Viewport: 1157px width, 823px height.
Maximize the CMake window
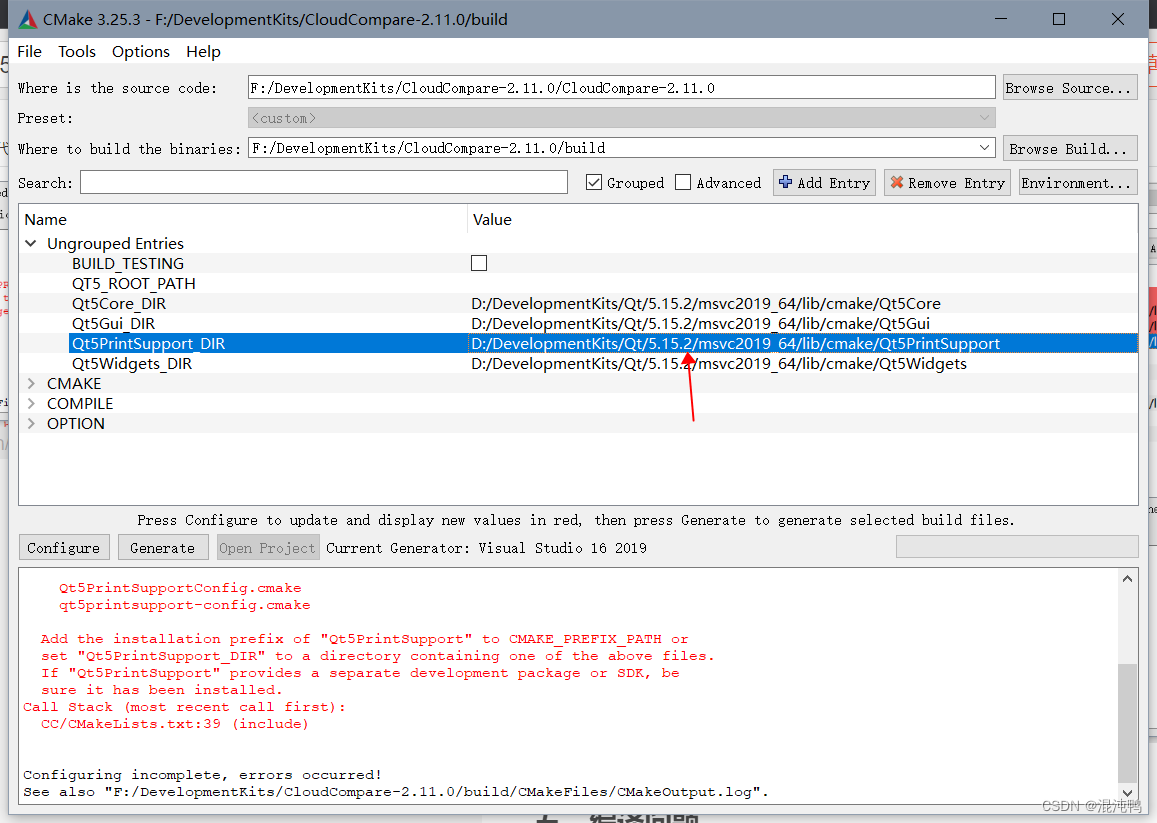pos(1059,19)
